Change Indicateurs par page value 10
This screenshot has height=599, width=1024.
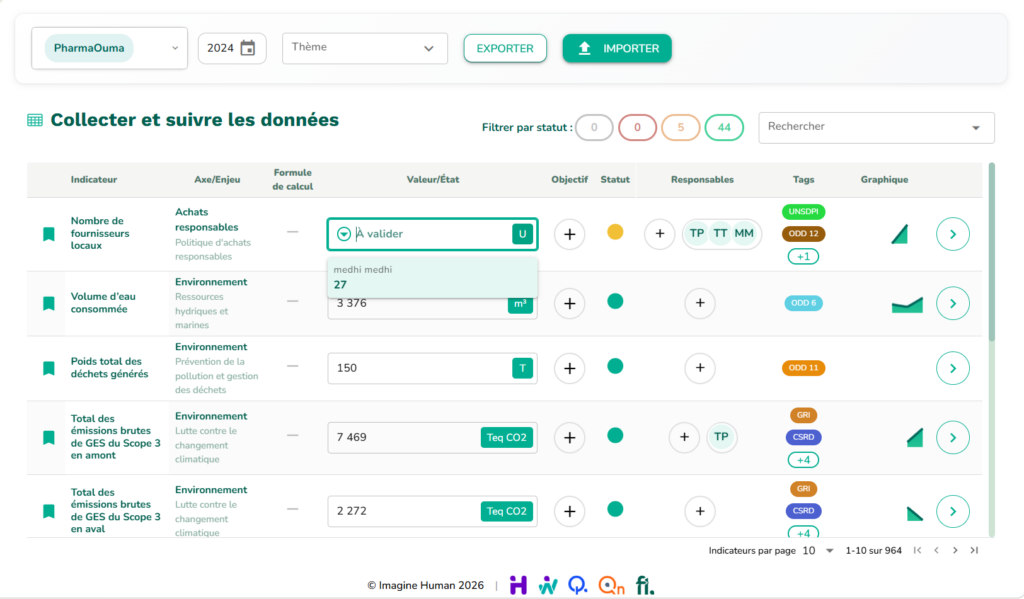click(818, 551)
